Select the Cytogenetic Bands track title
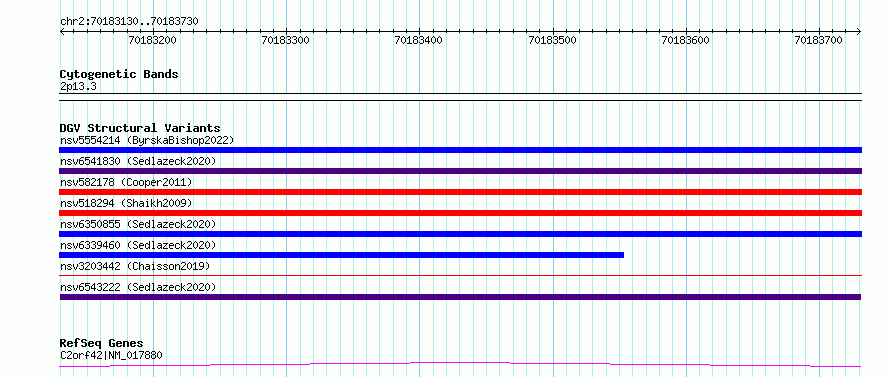The height and width of the screenshot is (377, 890). 119,74
